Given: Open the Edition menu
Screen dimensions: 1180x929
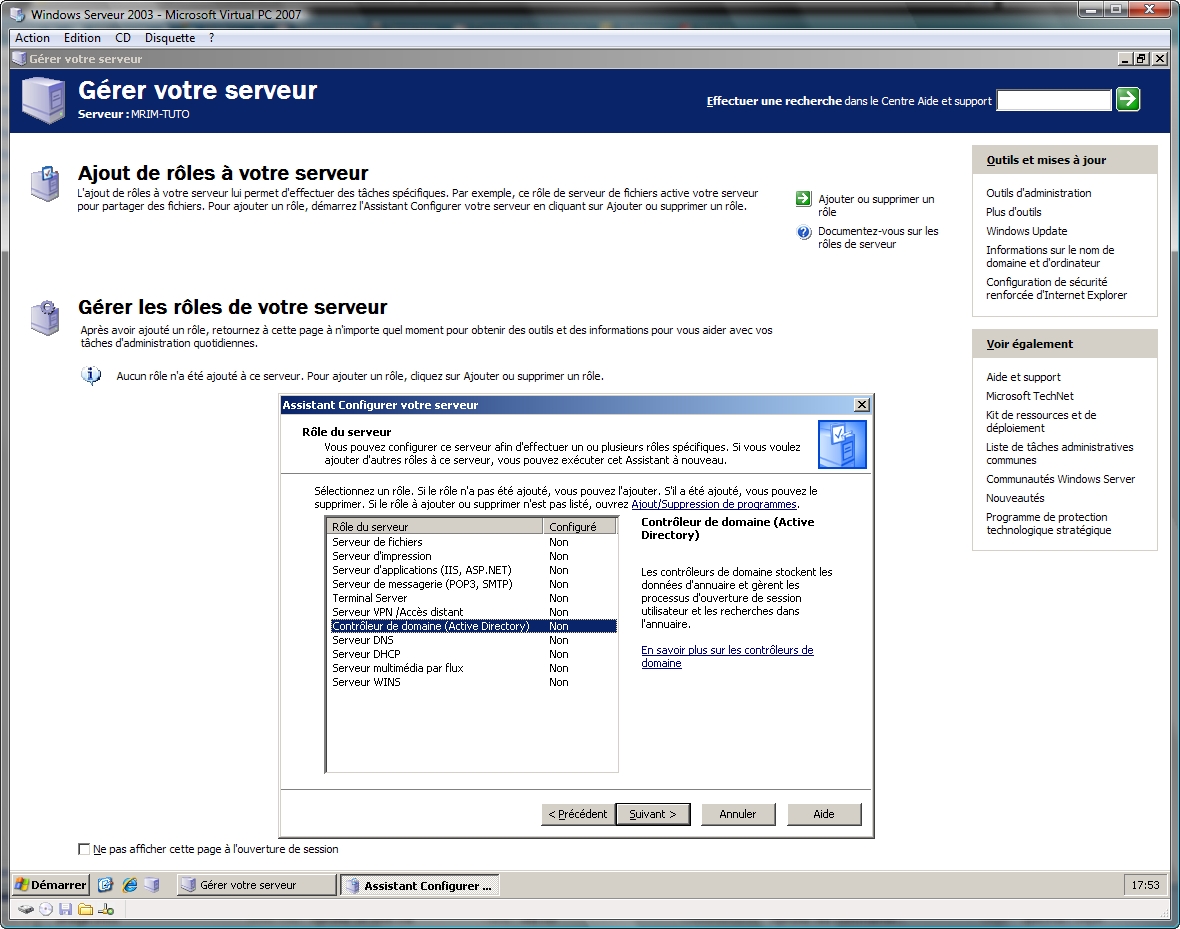Looking at the screenshot, I should tap(82, 38).
